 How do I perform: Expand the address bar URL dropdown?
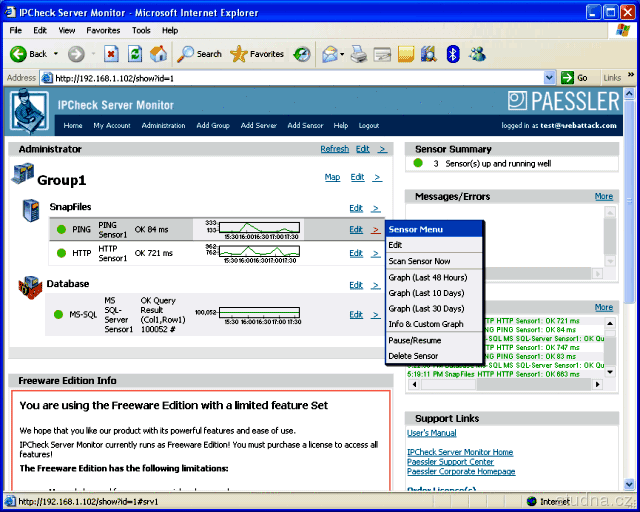pos(551,78)
